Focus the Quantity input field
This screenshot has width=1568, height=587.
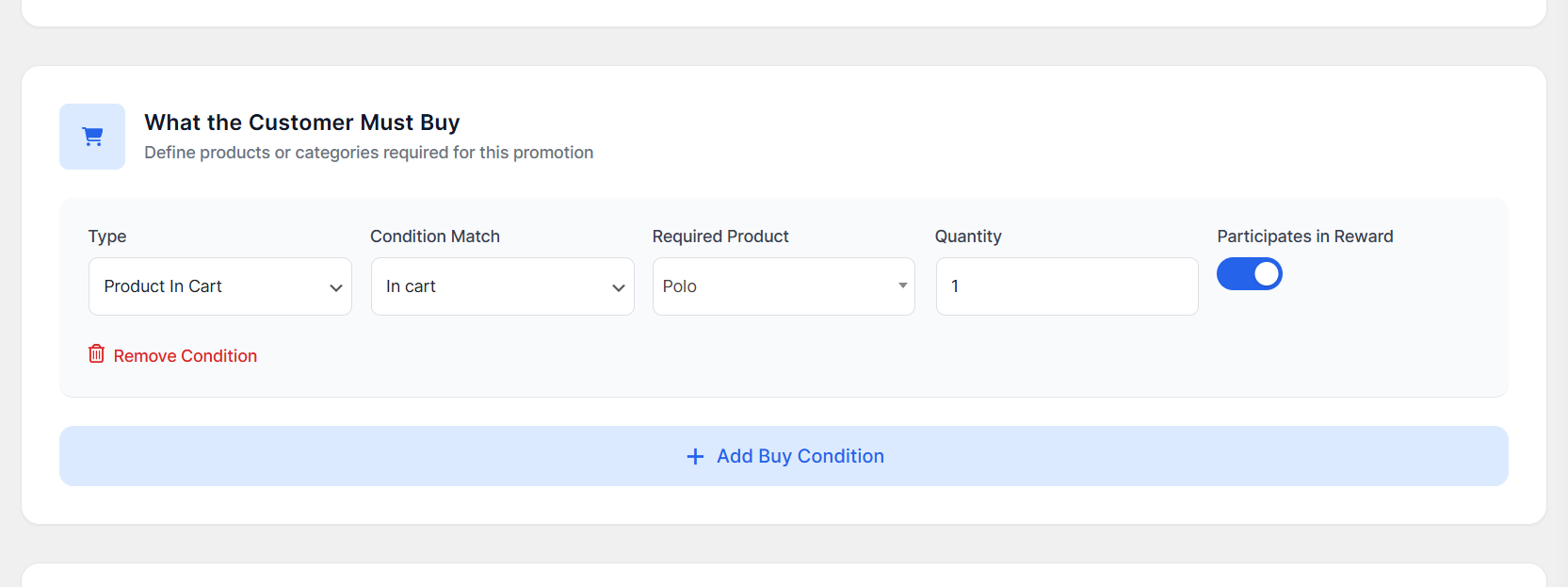(x=1066, y=286)
